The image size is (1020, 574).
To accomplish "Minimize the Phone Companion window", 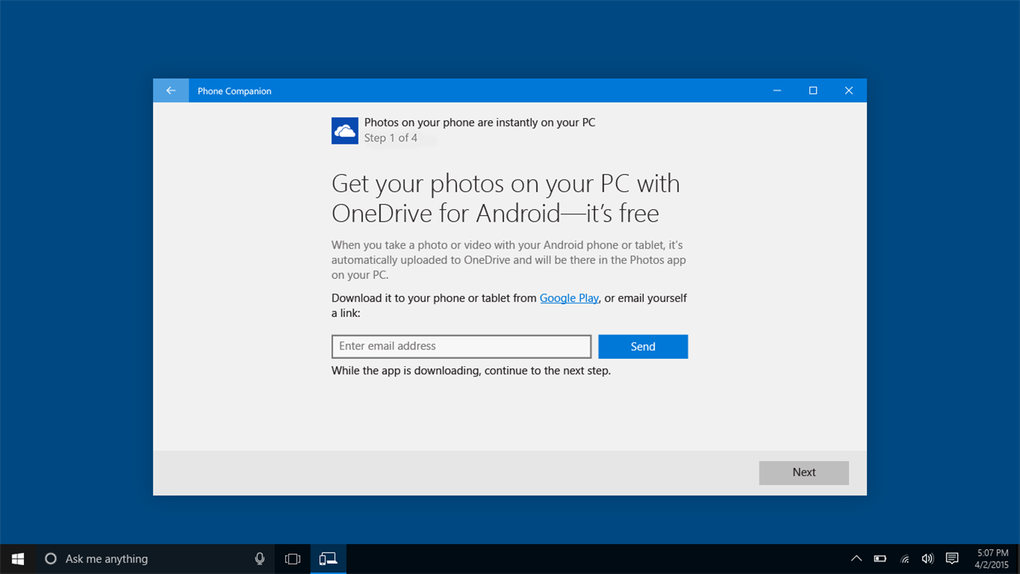I will pos(777,91).
